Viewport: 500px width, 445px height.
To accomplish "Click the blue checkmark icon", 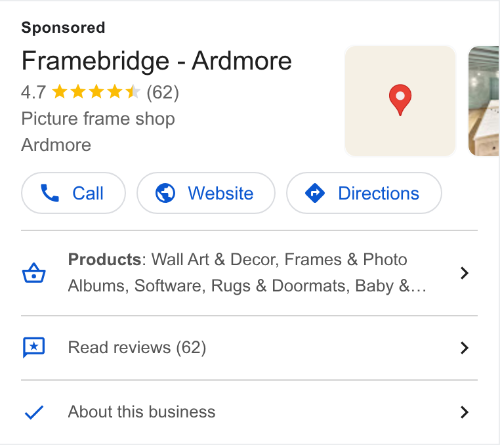I will (x=34, y=412).
